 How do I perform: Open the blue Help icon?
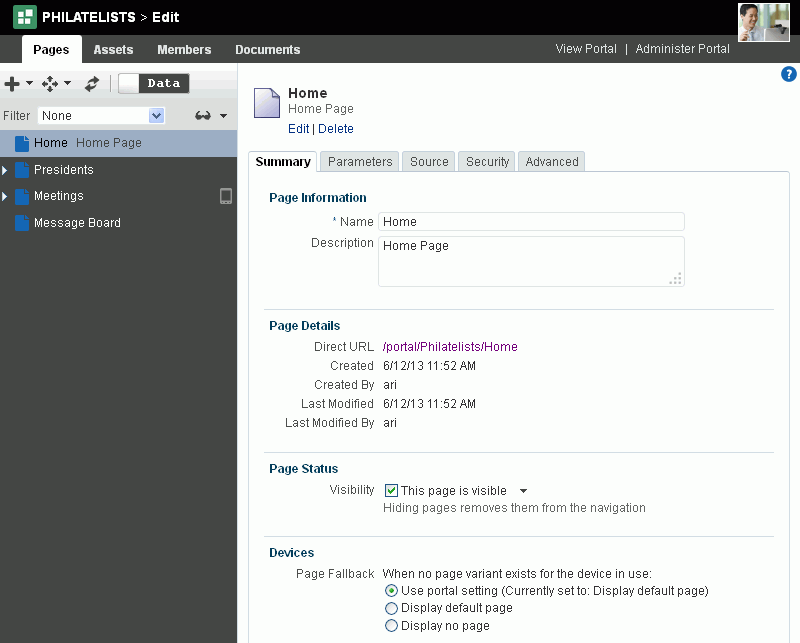(789, 75)
